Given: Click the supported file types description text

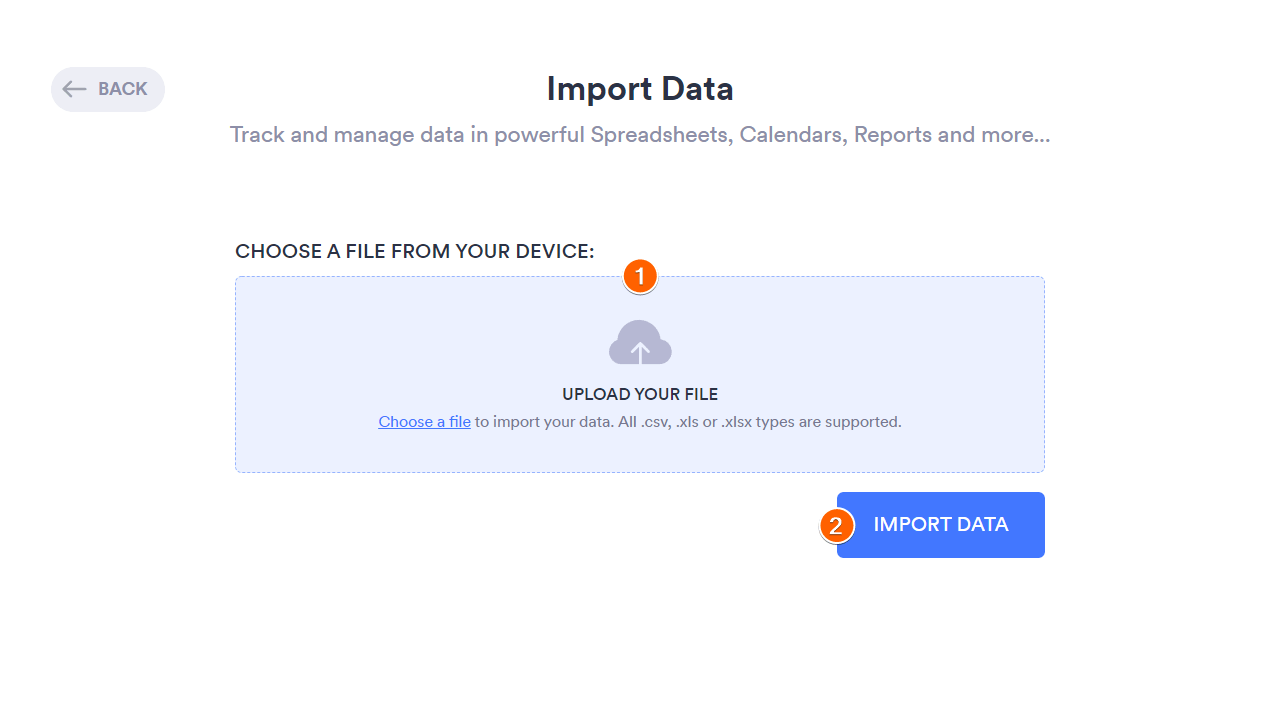Looking at the screenshot, I should 688,422.
